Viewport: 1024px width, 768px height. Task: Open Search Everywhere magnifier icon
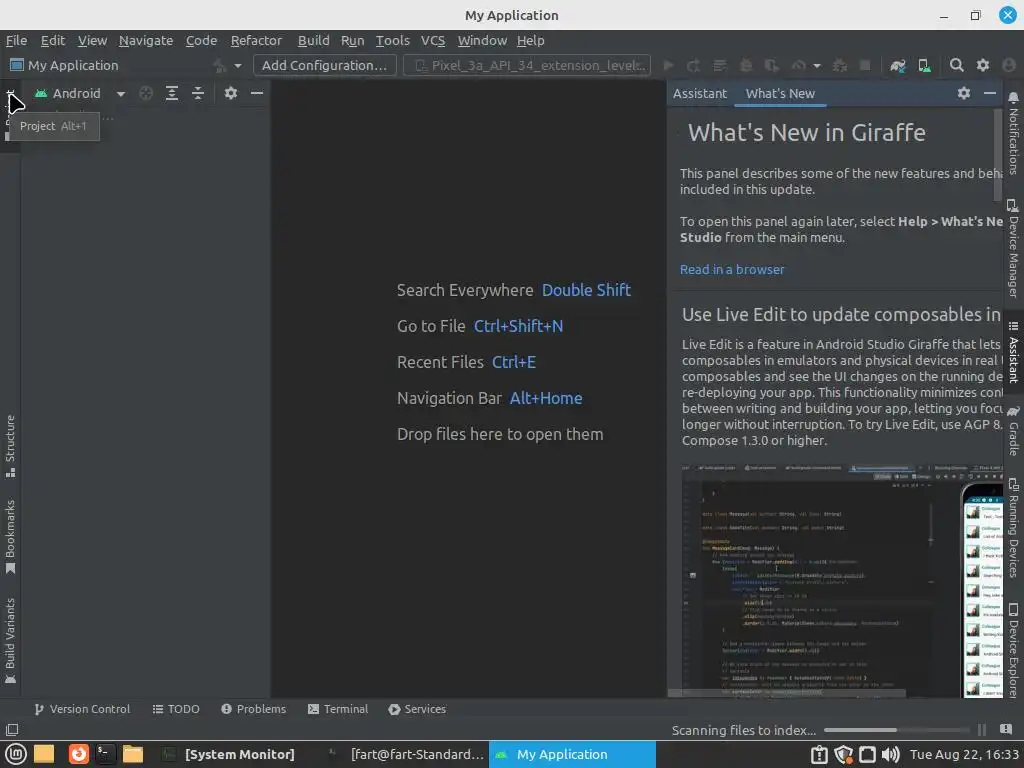pos(957,65)
